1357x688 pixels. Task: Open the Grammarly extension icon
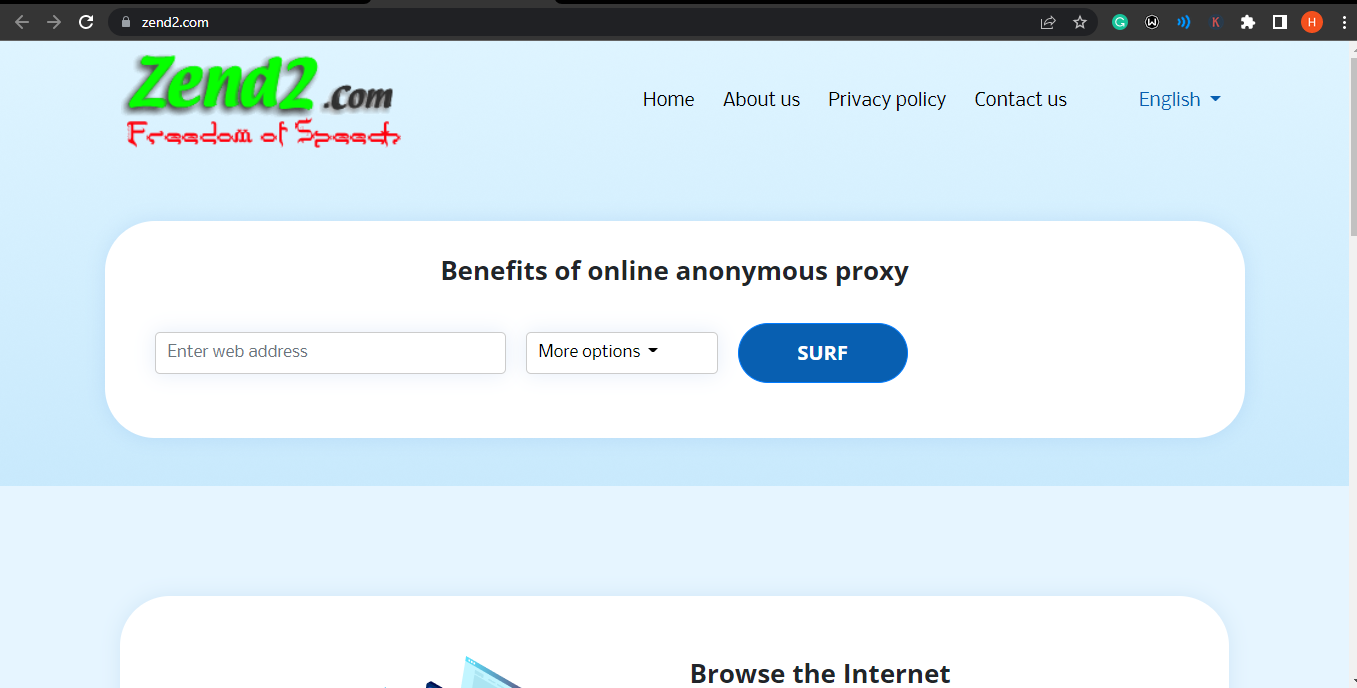[1120, 22]
